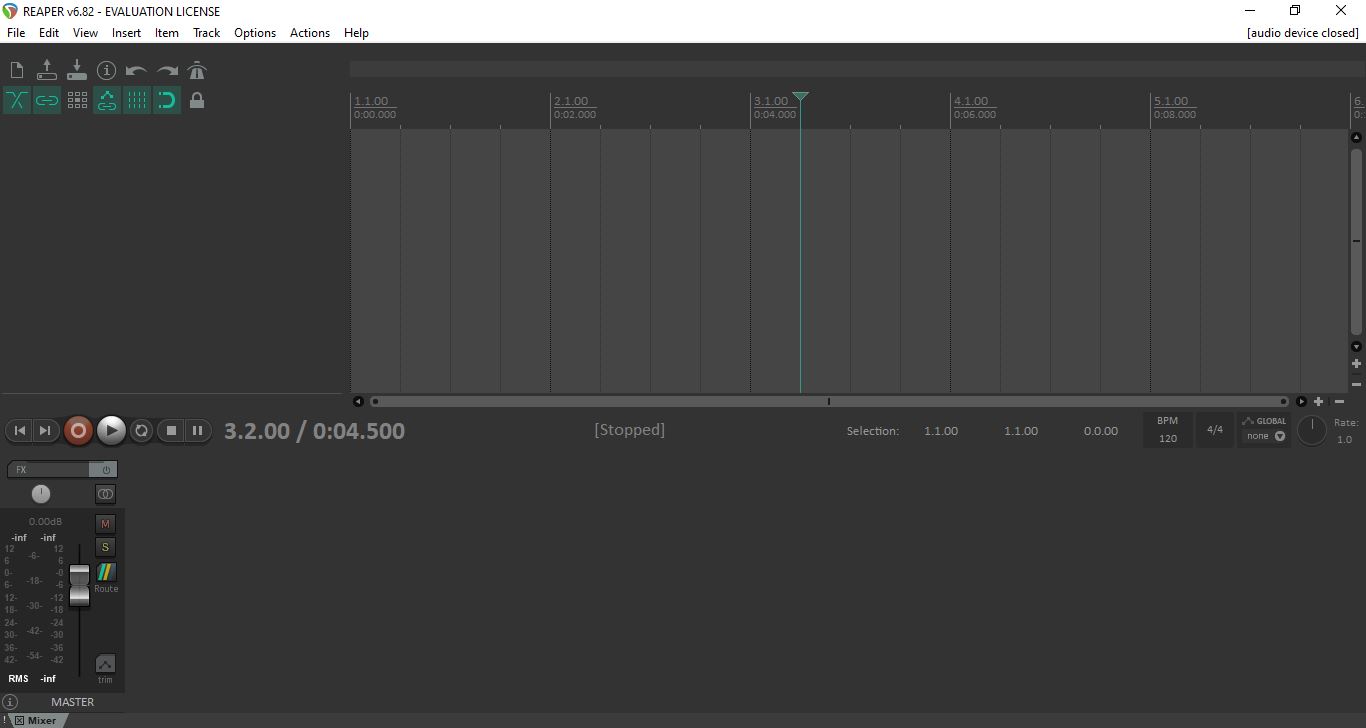Viewport: 1366px width, 728px height.
Task: Play the project
Action: point(111,430)
